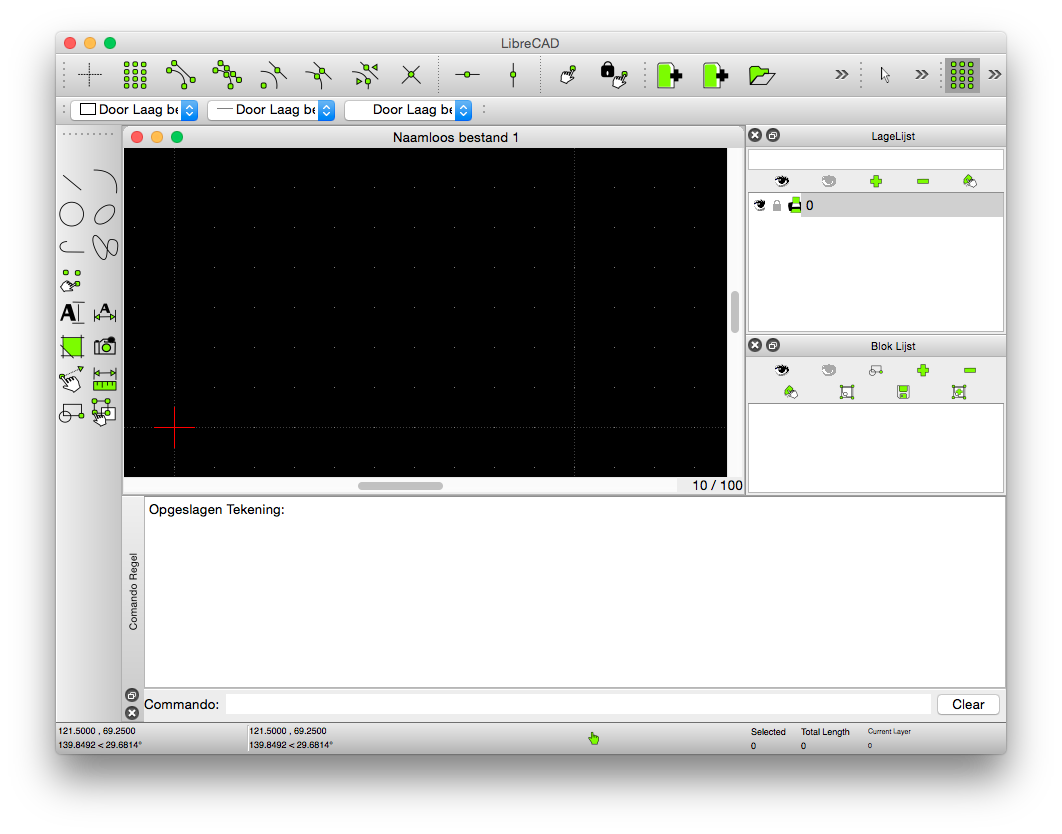Image resolution: width=1062 pixels, height=834 pixels.
Task: Expand hidden toolbar items with right chevron
Action: [x=841, y=75]
